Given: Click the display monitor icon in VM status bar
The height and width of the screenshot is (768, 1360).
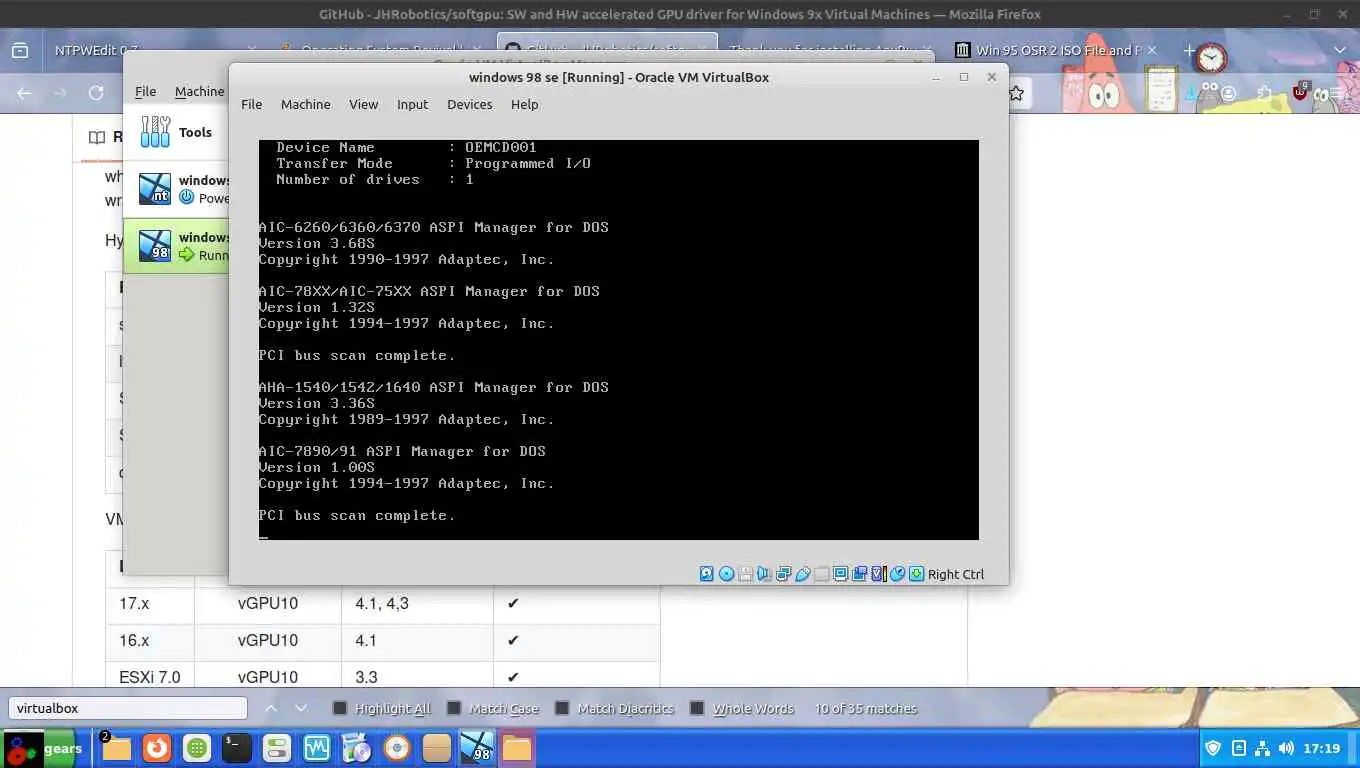Looking at the screenshot, I should coord(841,574).
